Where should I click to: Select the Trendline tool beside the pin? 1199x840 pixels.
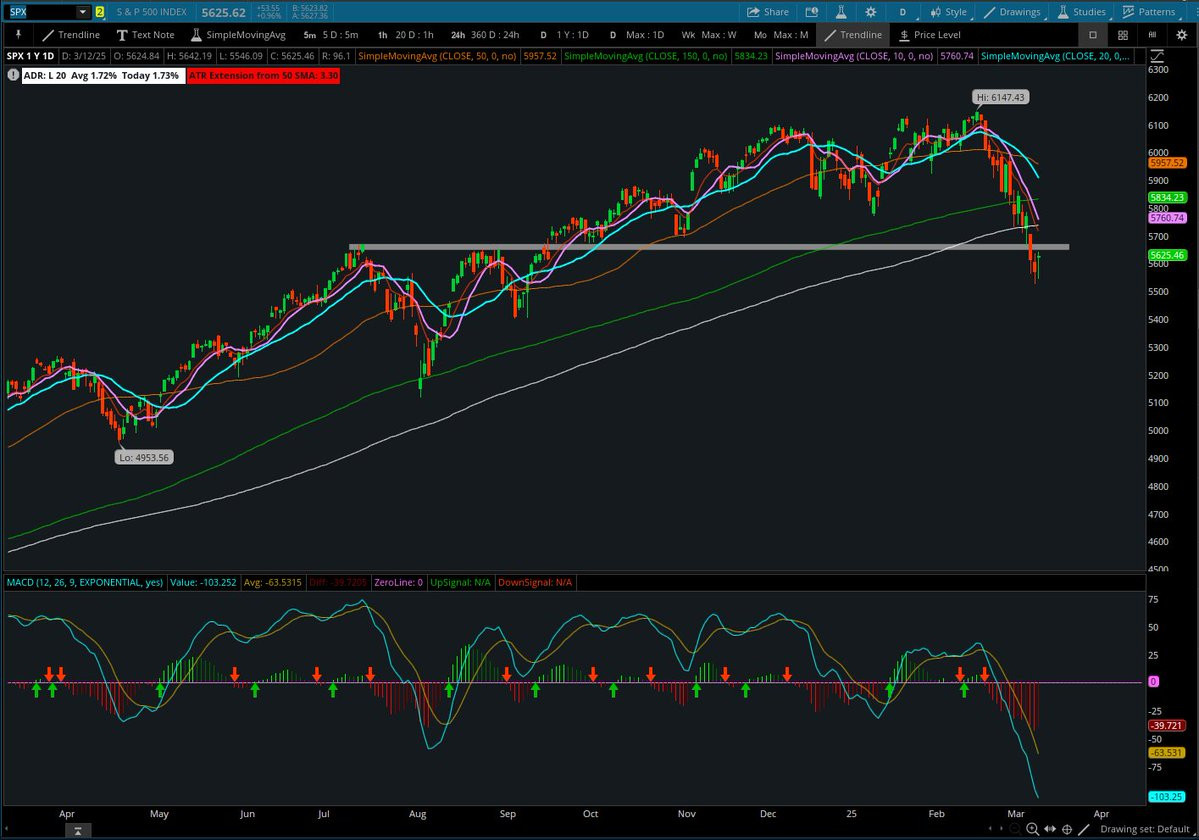click(x=71, y=34)
